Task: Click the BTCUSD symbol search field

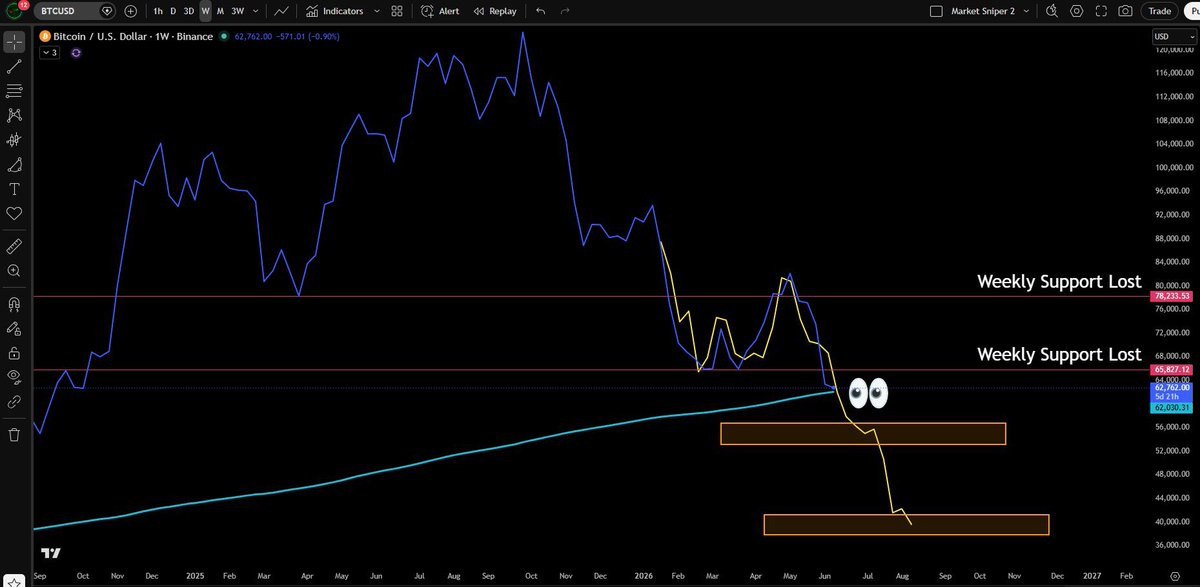Action: pyautogui.click(x=77, y=11)
